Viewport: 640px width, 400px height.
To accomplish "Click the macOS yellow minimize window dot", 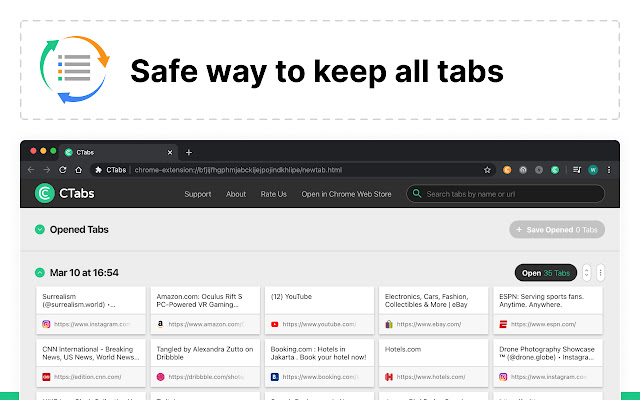I will coord(43,151).
